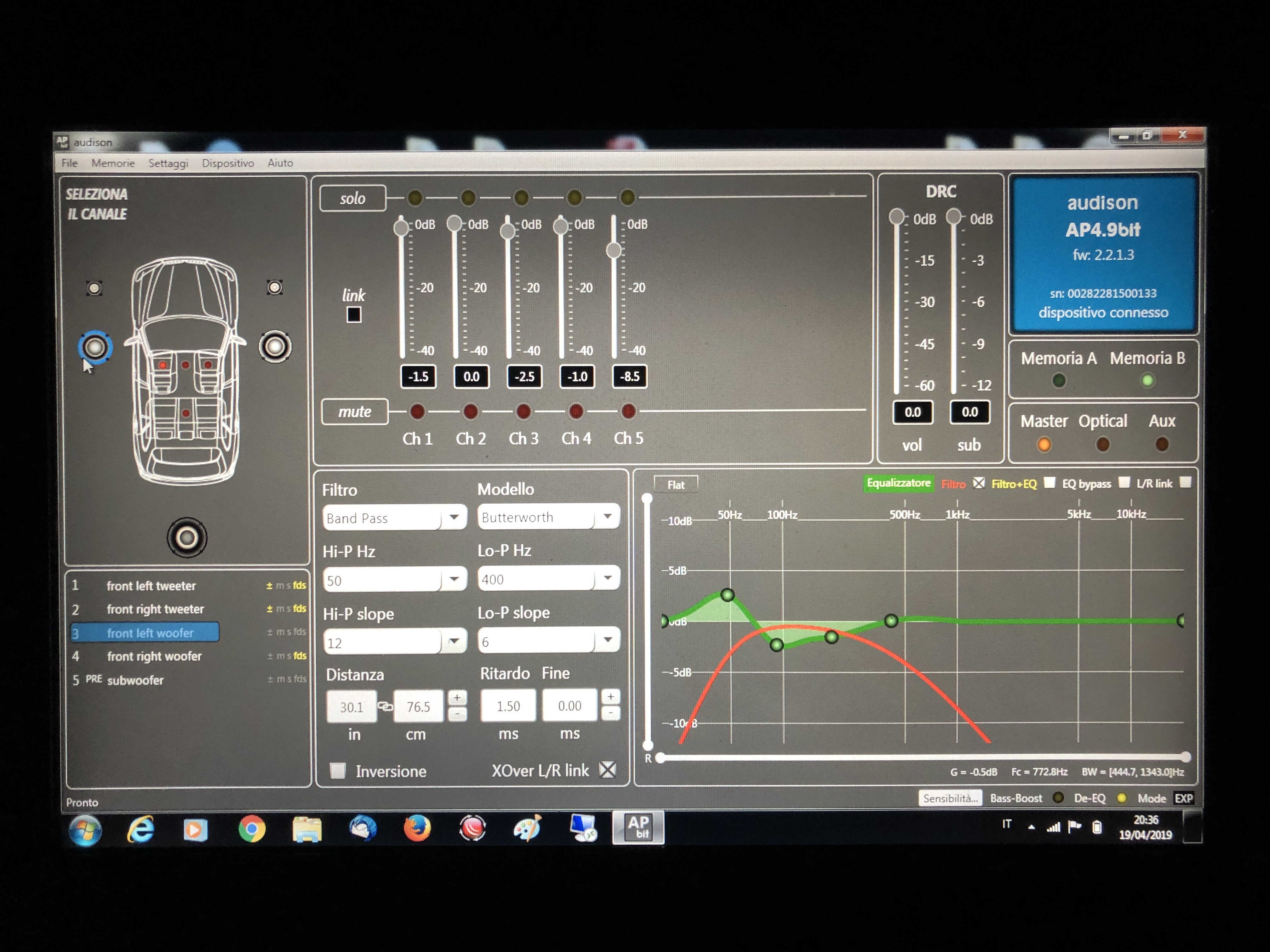Open the Windows Start menu
The image size is (1270, 952).
point(85,830)
